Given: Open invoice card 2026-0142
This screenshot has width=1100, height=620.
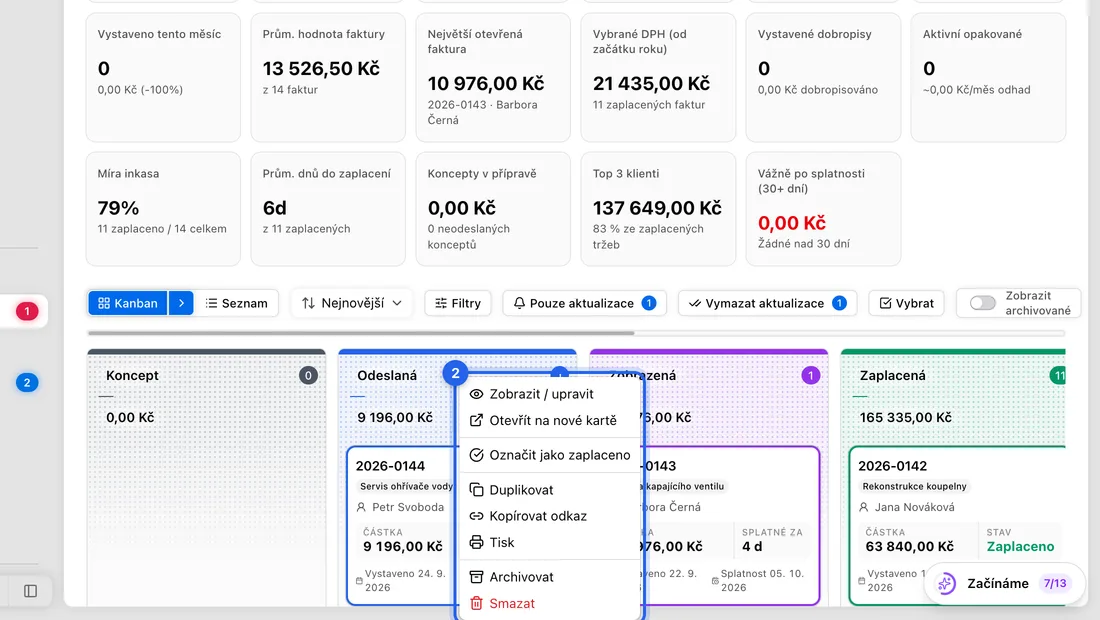Looking at the screenshot, I should [x=957, y=525].
